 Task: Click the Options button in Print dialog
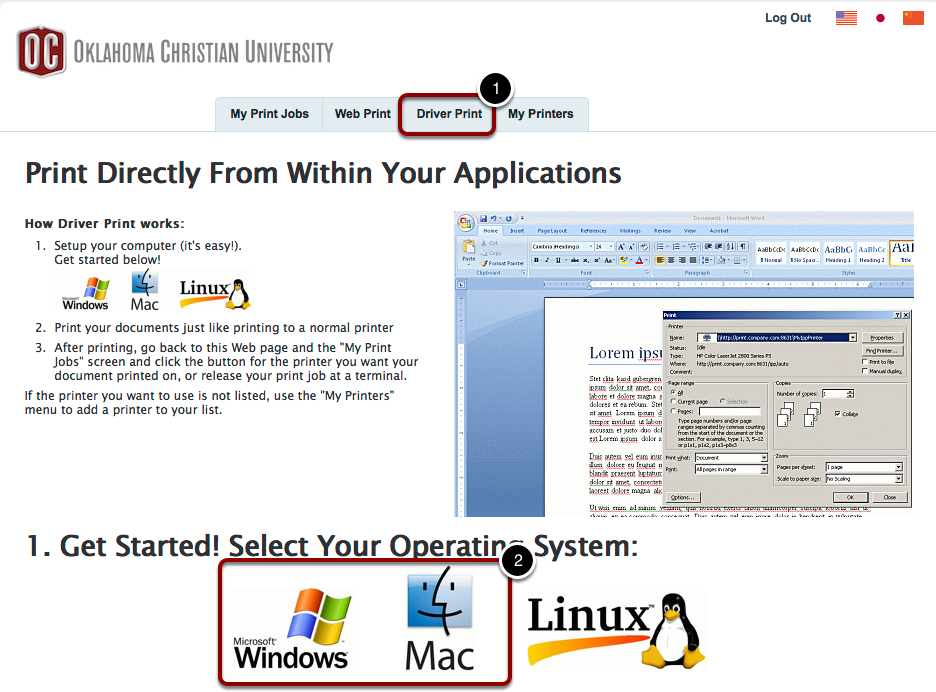pos(683,497)
